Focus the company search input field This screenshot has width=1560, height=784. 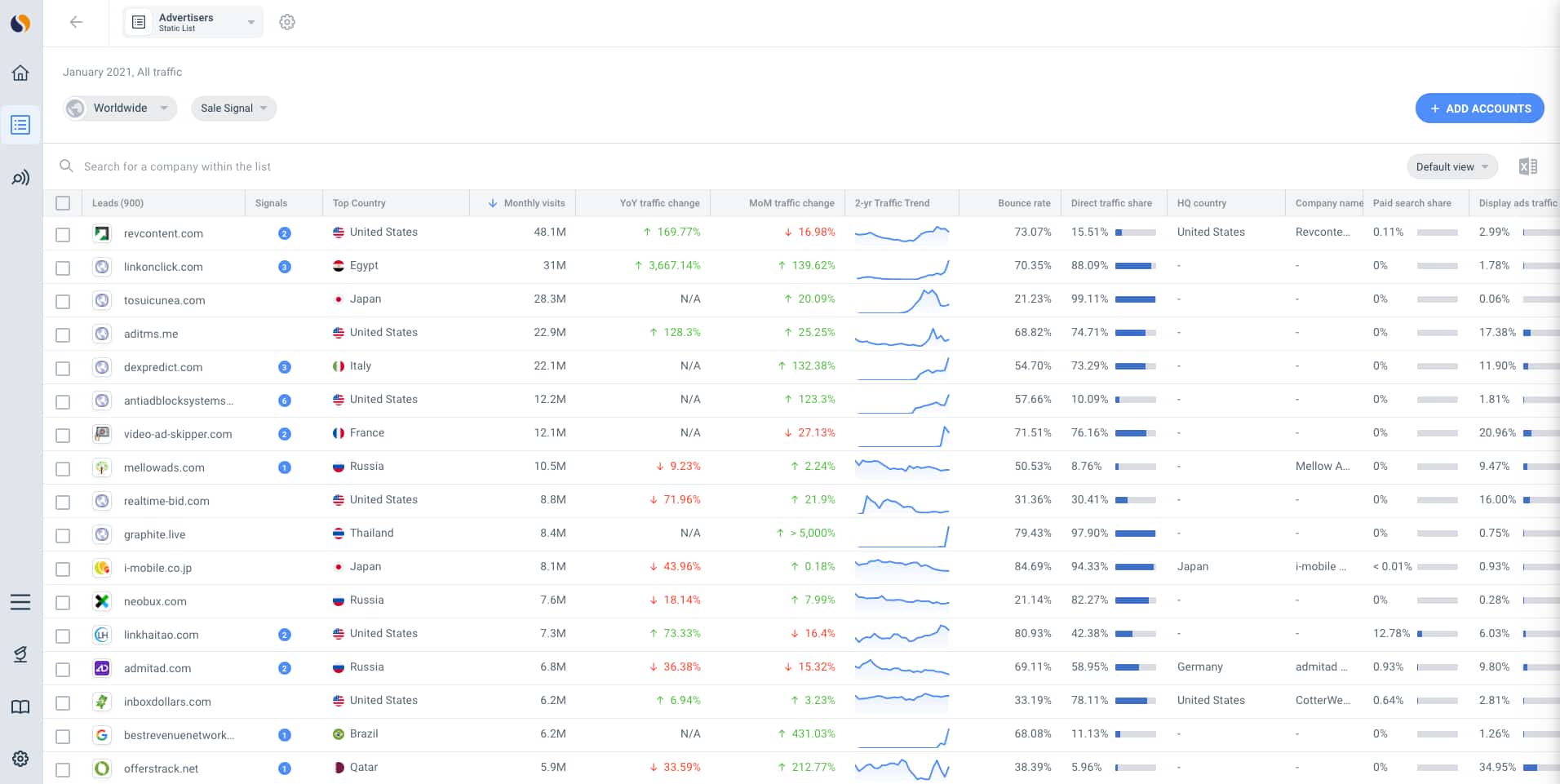tap(177, 166)
